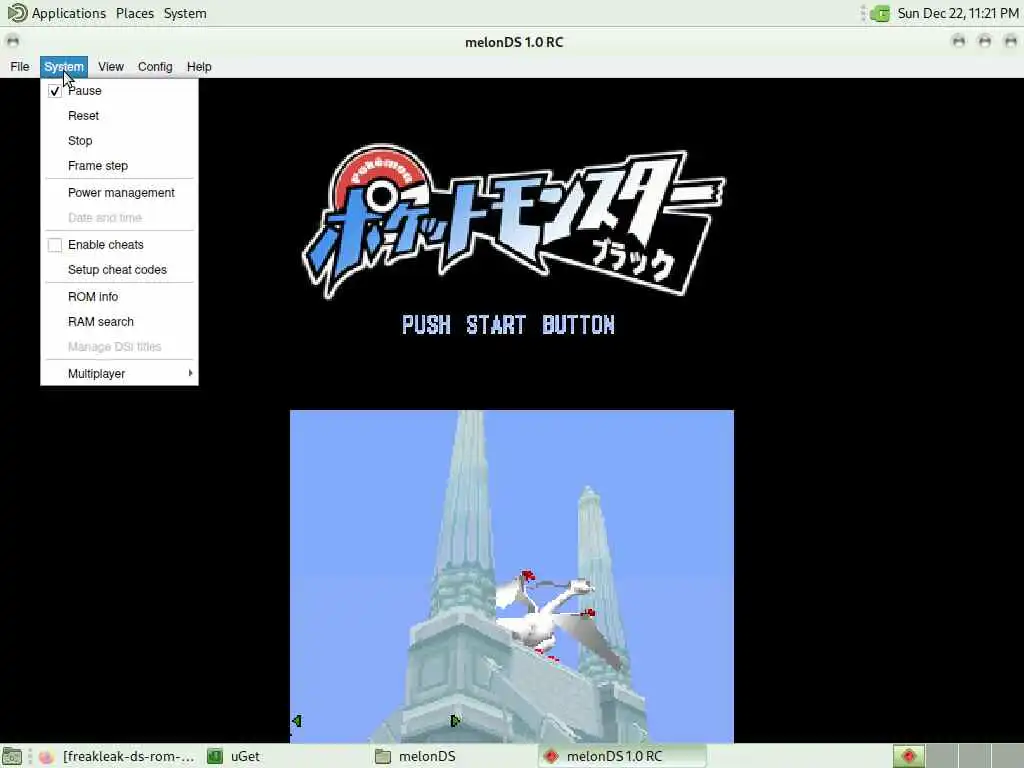Viewport: 1024px width, 768px height.
Task: Click the folder icon beside melonDS taskbar entry
Action: tap(383, 756)
